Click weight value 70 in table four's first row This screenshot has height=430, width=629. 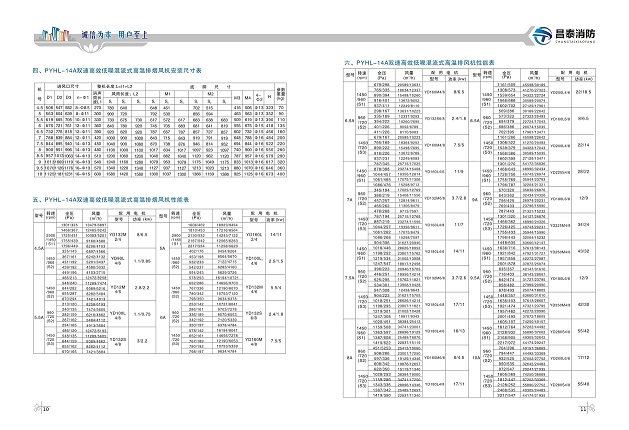pyautogui.click(x=281, y=108)
